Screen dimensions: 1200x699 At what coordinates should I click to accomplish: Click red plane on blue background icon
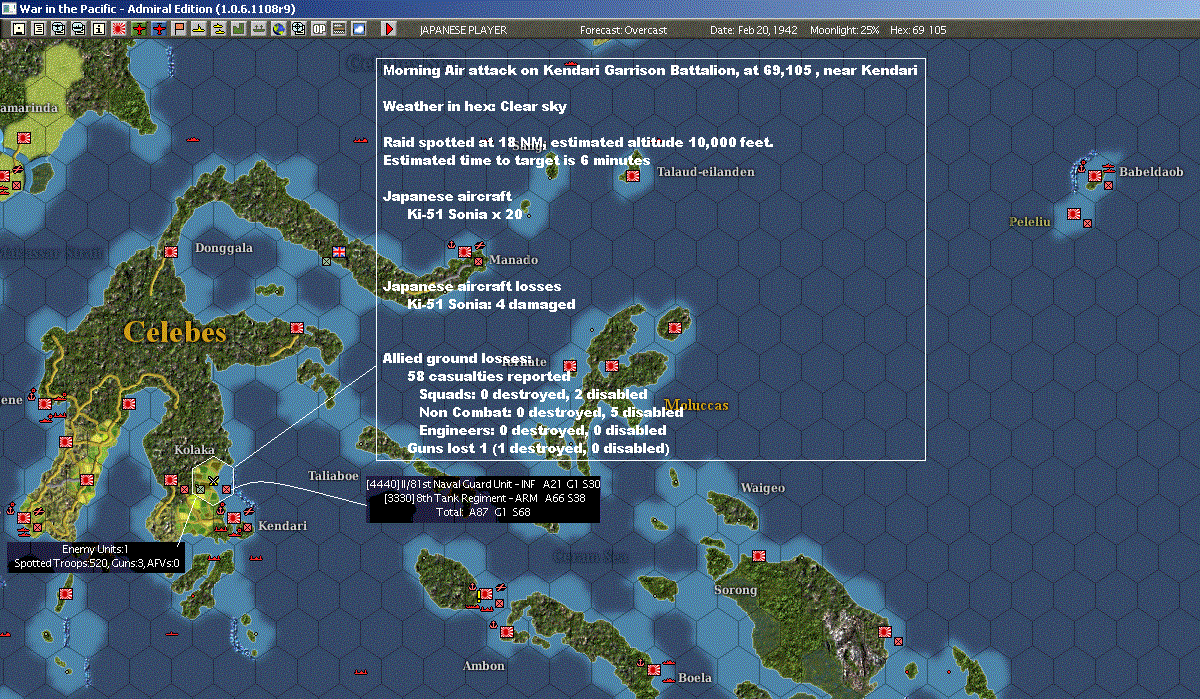[159, 29]
